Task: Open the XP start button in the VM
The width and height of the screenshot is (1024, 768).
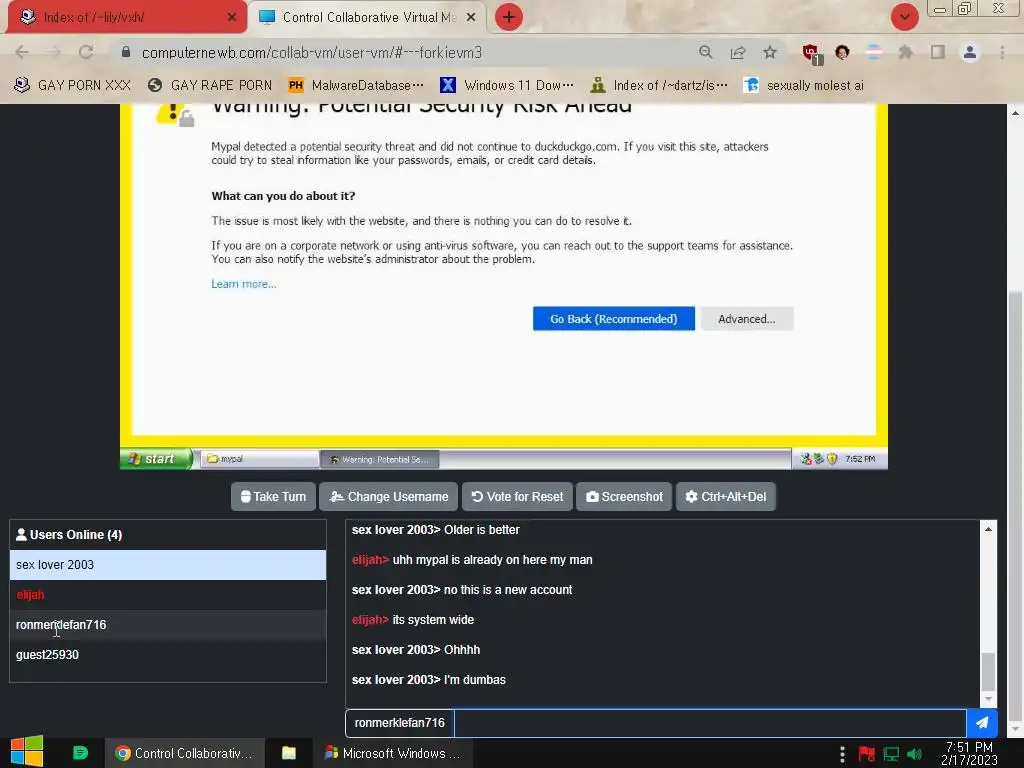Action: pos(157,459)
